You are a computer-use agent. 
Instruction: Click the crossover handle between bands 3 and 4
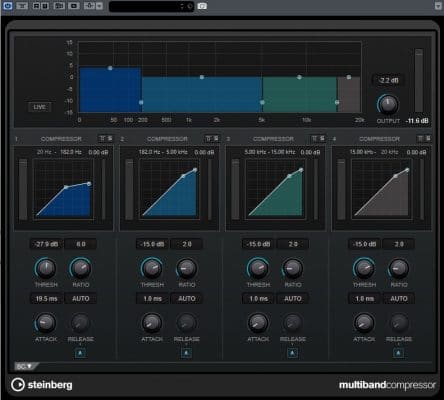pos(337,102)
